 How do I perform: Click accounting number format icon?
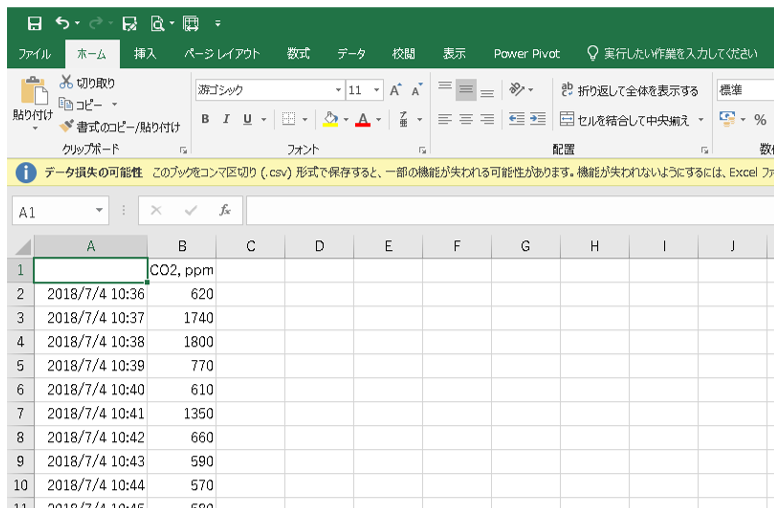click(727, 119)
